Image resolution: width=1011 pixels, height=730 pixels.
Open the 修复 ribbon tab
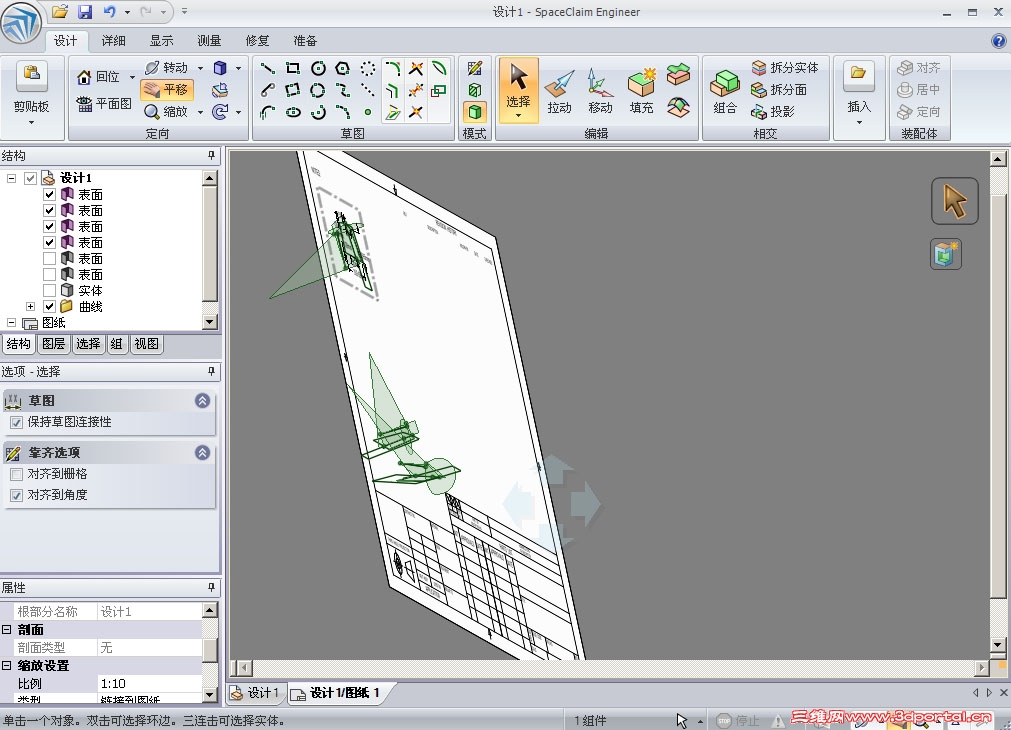257,41
